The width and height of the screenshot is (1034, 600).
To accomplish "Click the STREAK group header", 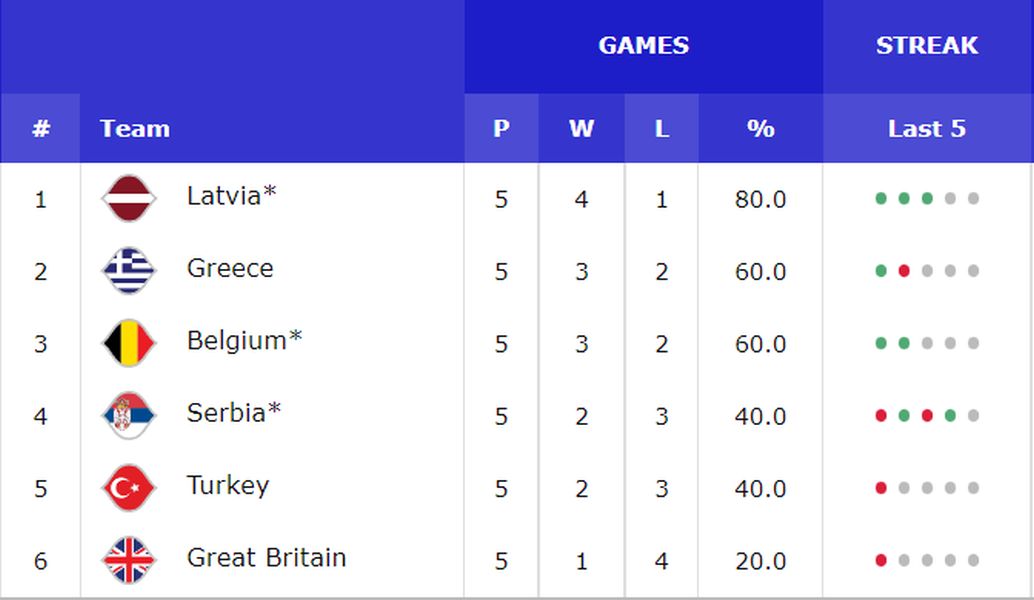I will pos(927,46).
